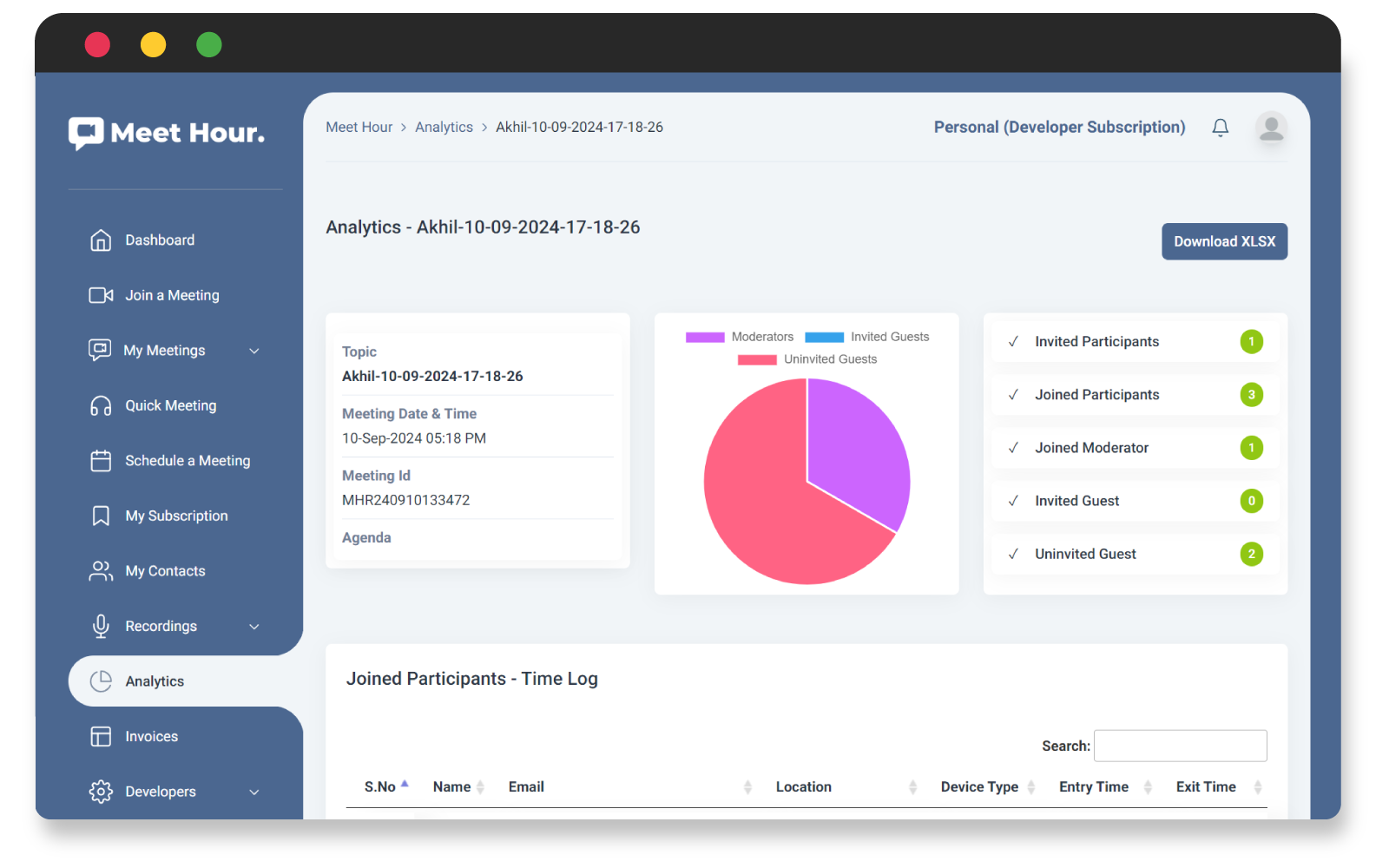Expand the Developers menu
Image resolution: width=1389 pixels, height=868 pixels.
click(253, 792)
